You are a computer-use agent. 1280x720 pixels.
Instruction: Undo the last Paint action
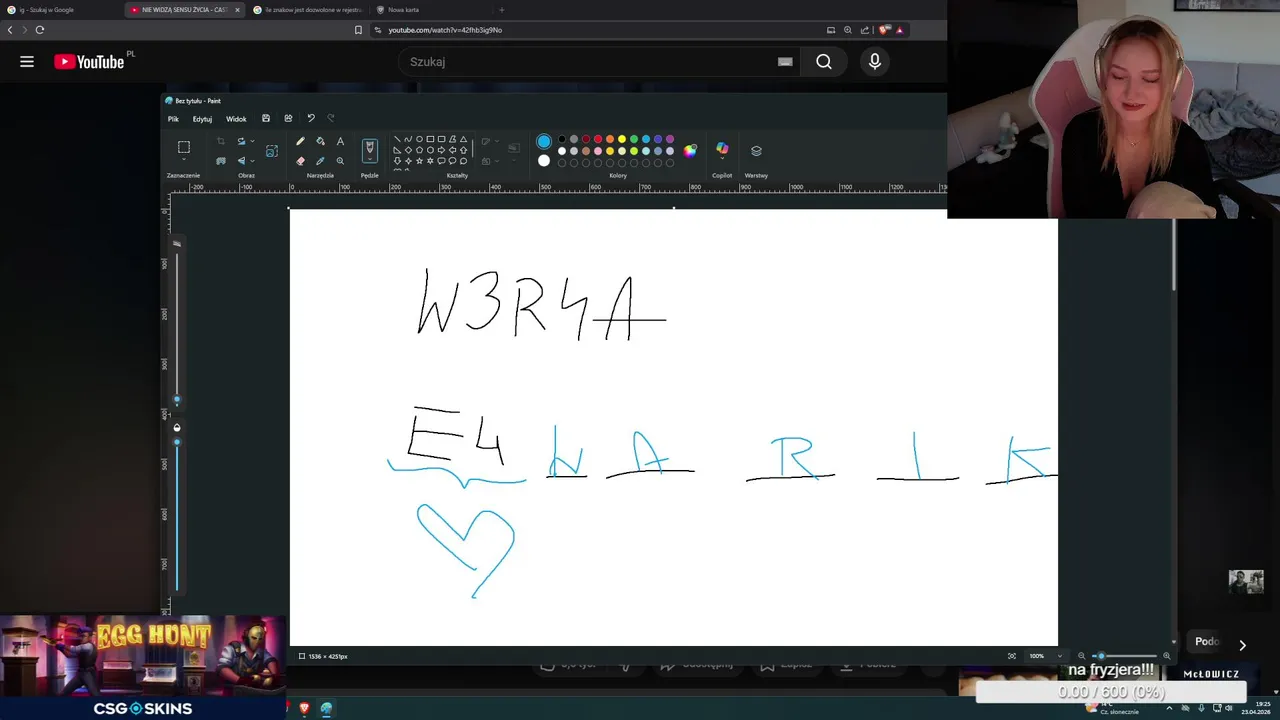pyautogui.click(x=311, y=118)
